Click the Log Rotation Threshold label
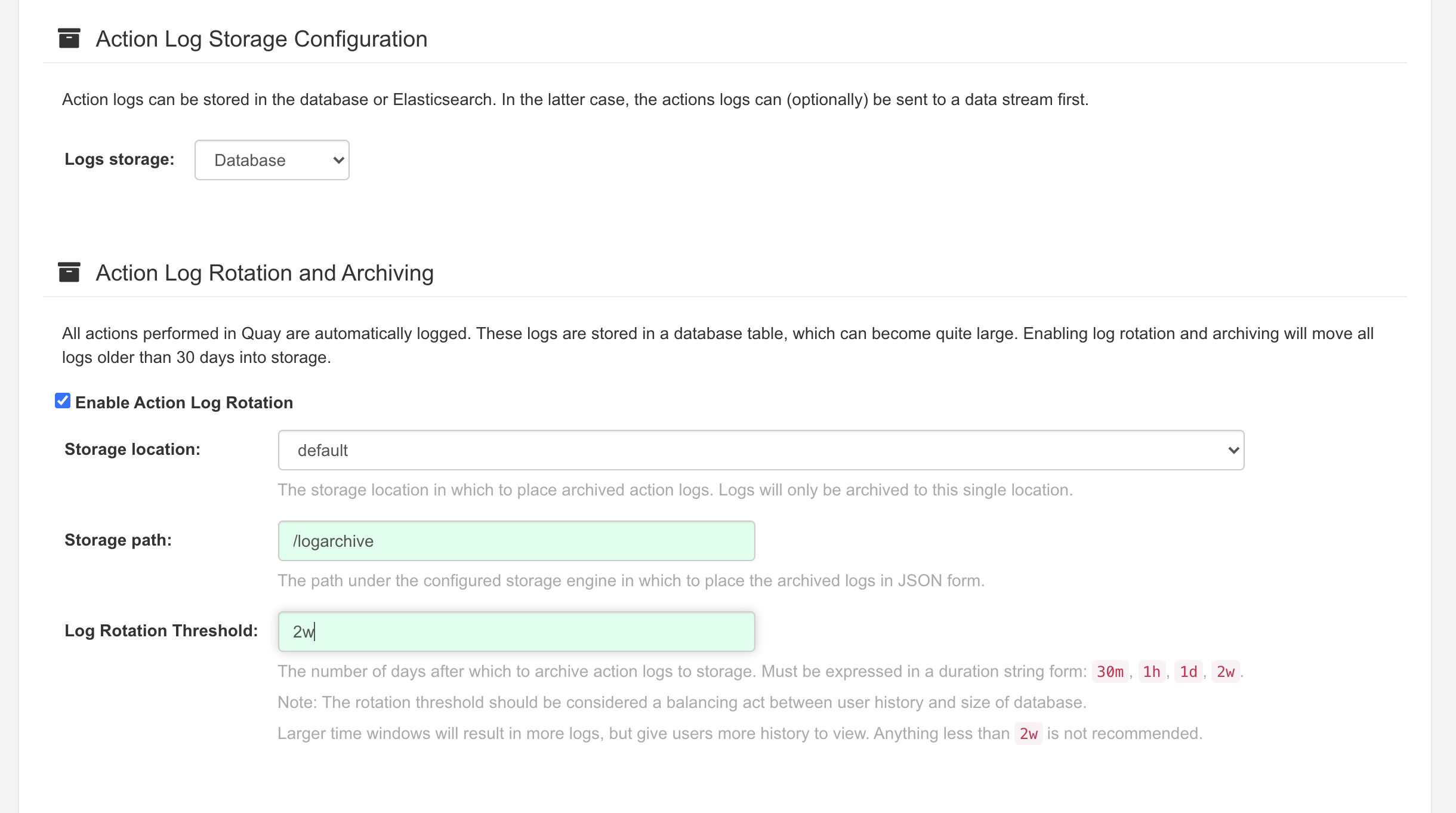 (161, 631)
